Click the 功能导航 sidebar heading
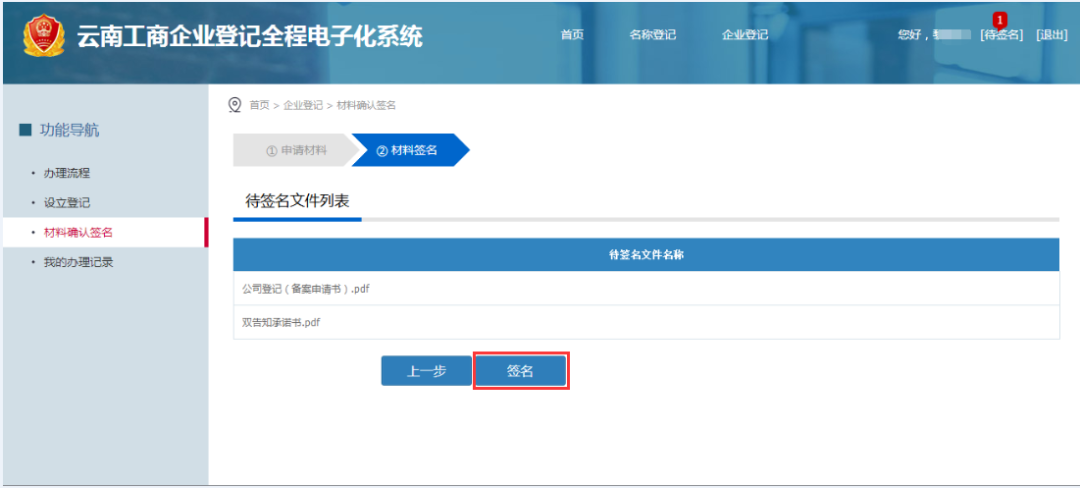 69,130
